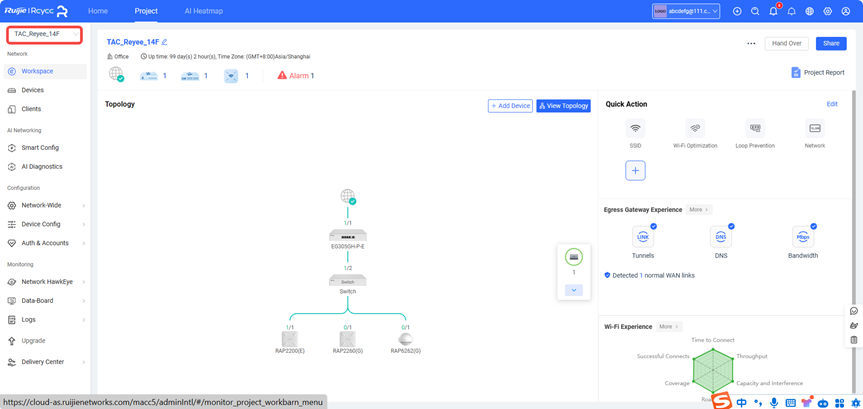Open the search icon in top bar
The height and width of the screenshot is (409, 863).
click(755, 11)
